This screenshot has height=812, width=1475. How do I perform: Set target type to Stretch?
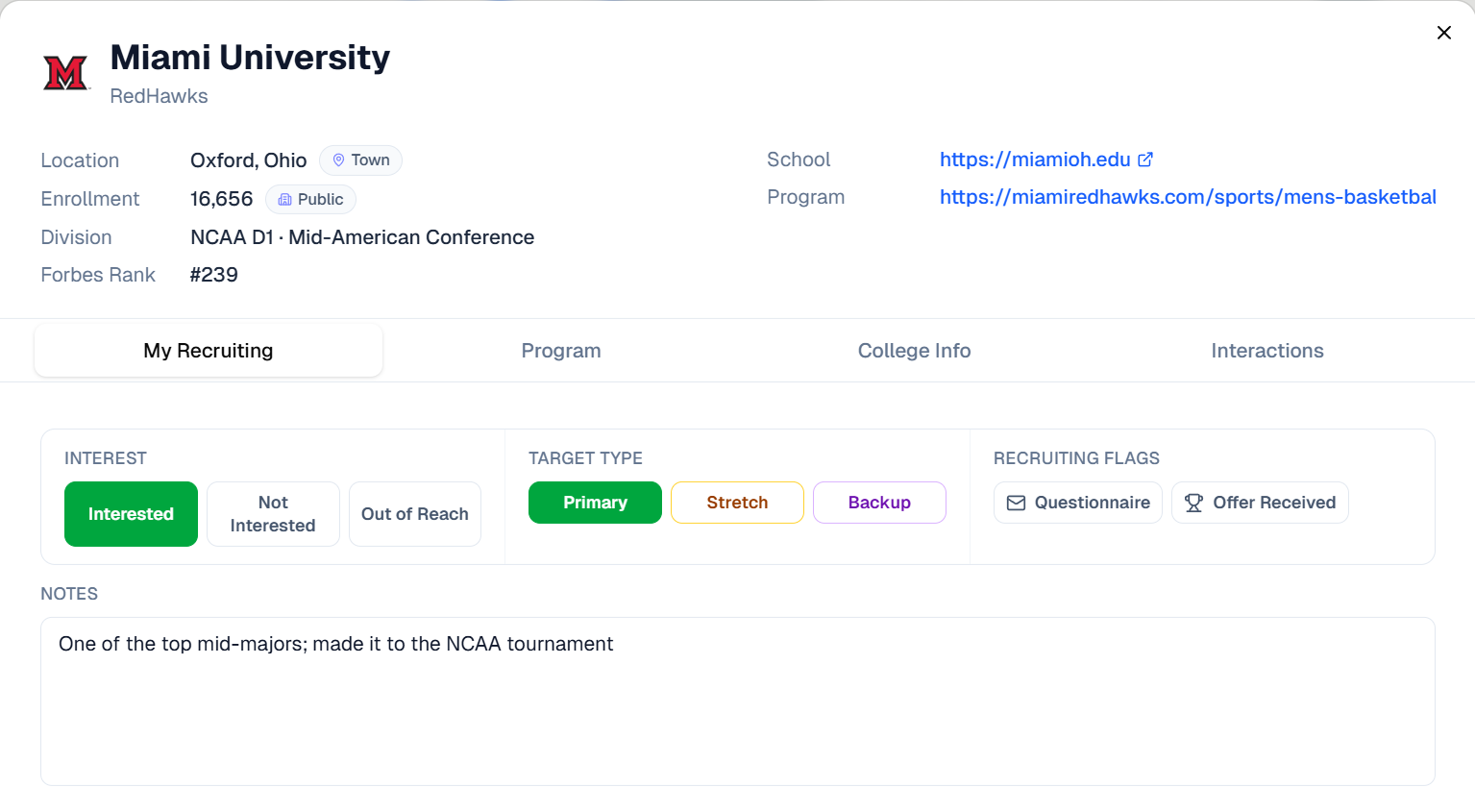[x=737, y=503]
